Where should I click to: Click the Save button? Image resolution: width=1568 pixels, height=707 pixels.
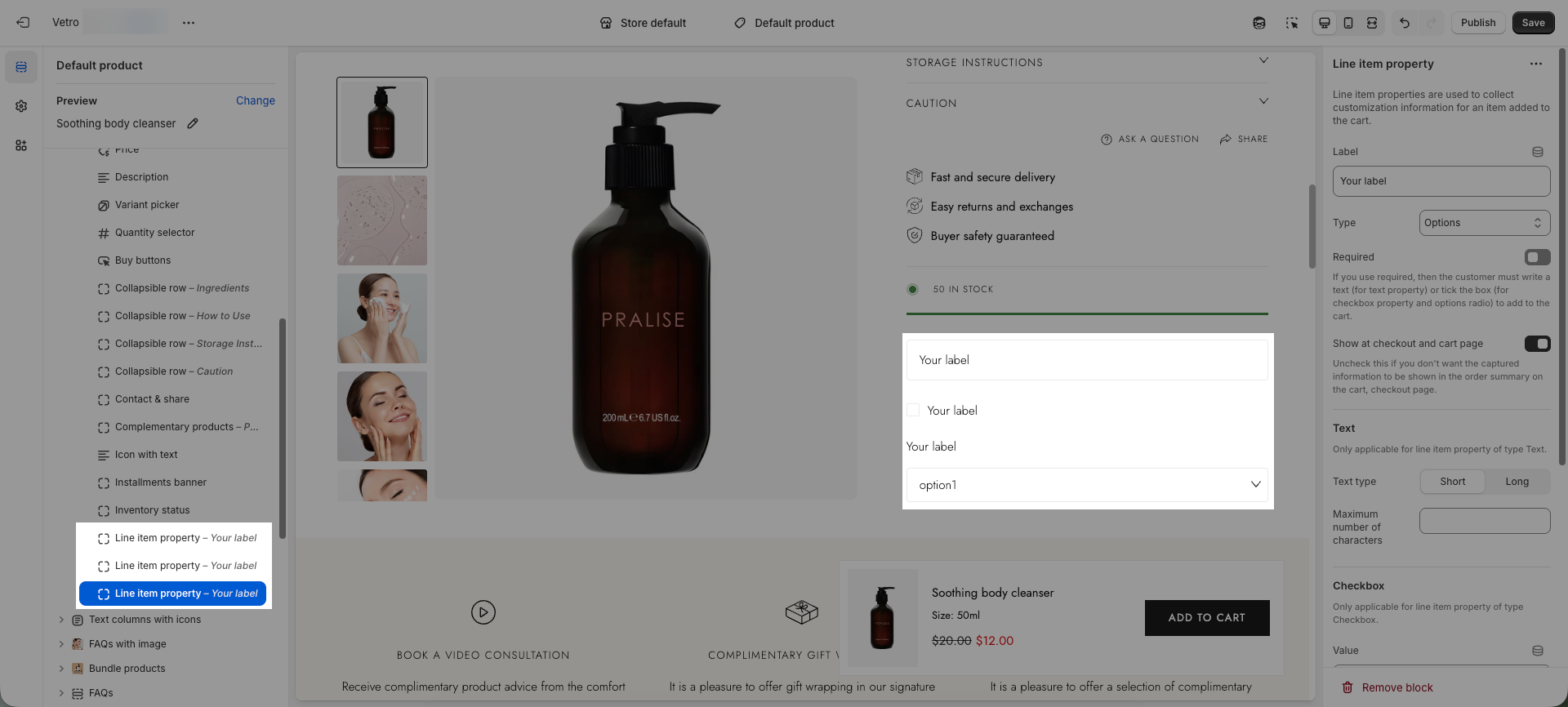point(1533,23)
